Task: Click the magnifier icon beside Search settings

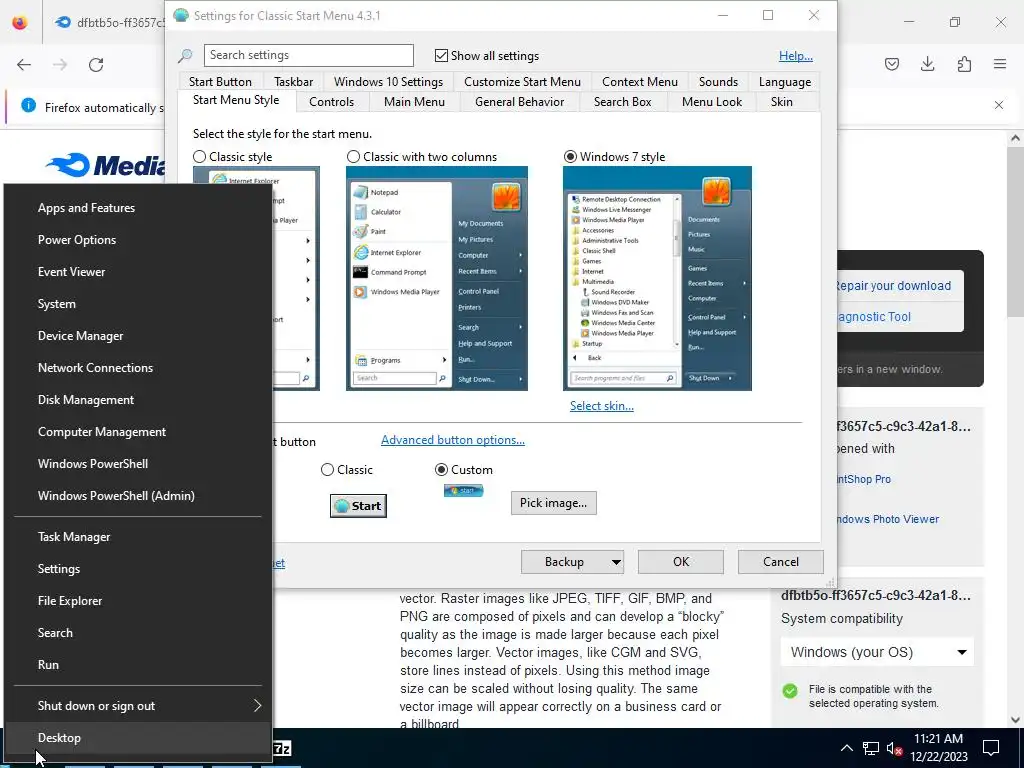Action: click(x=185, y=56)
